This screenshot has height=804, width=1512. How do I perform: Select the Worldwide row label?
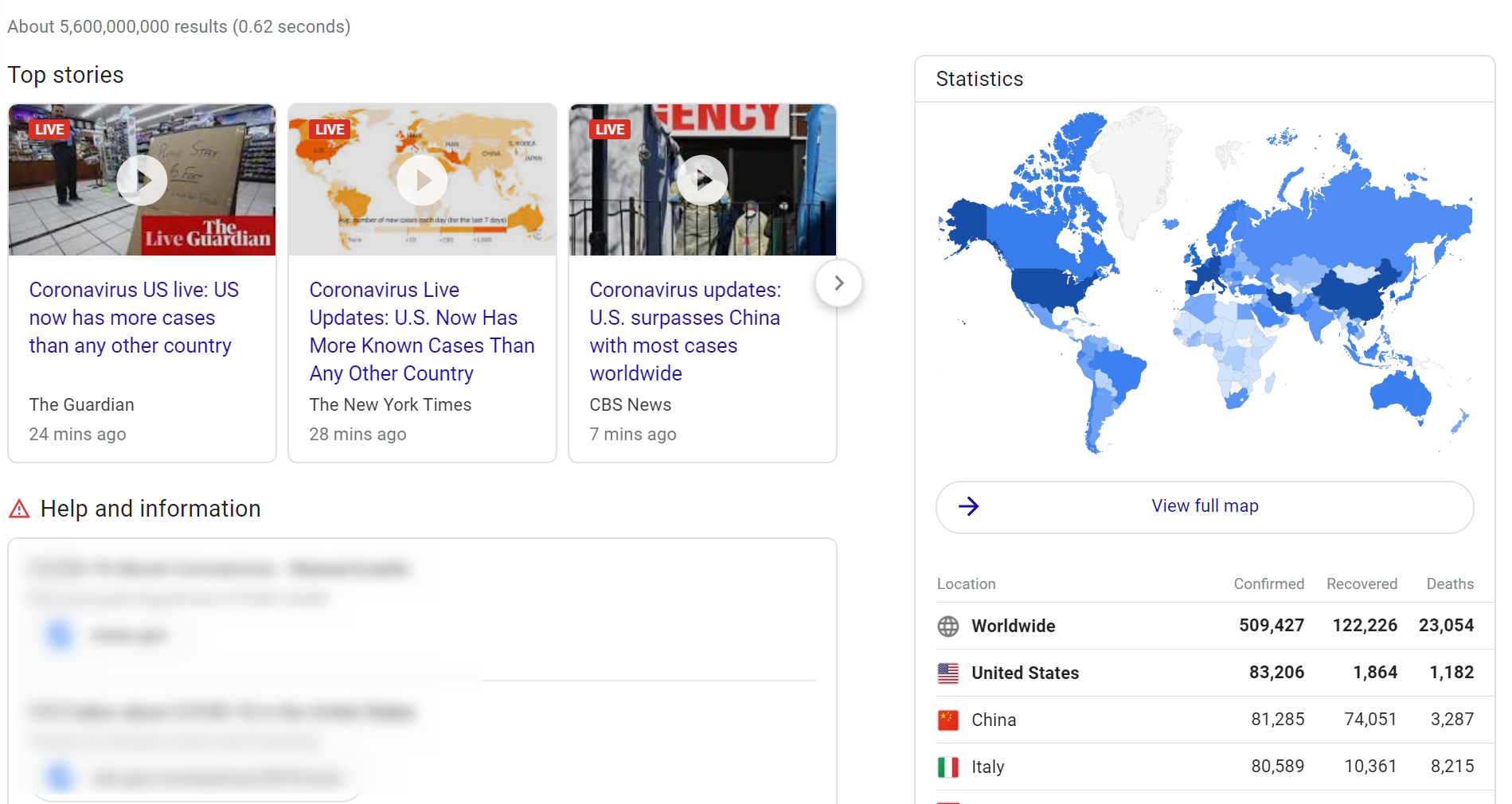1014,626
